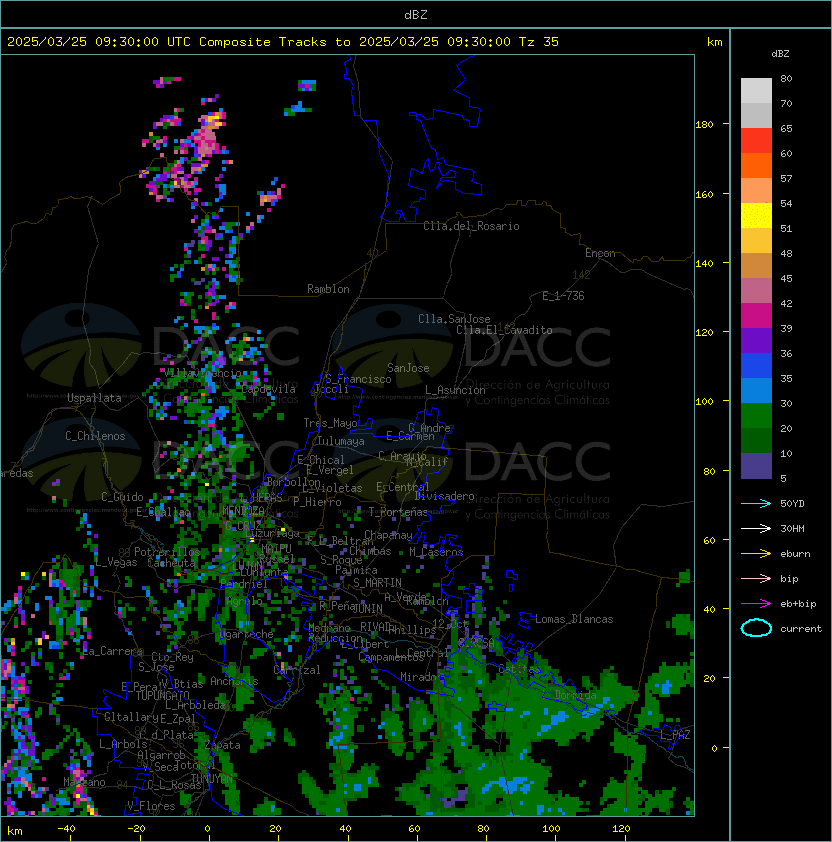
Task: Click the white 30HM track arrow
Action: 756,528
